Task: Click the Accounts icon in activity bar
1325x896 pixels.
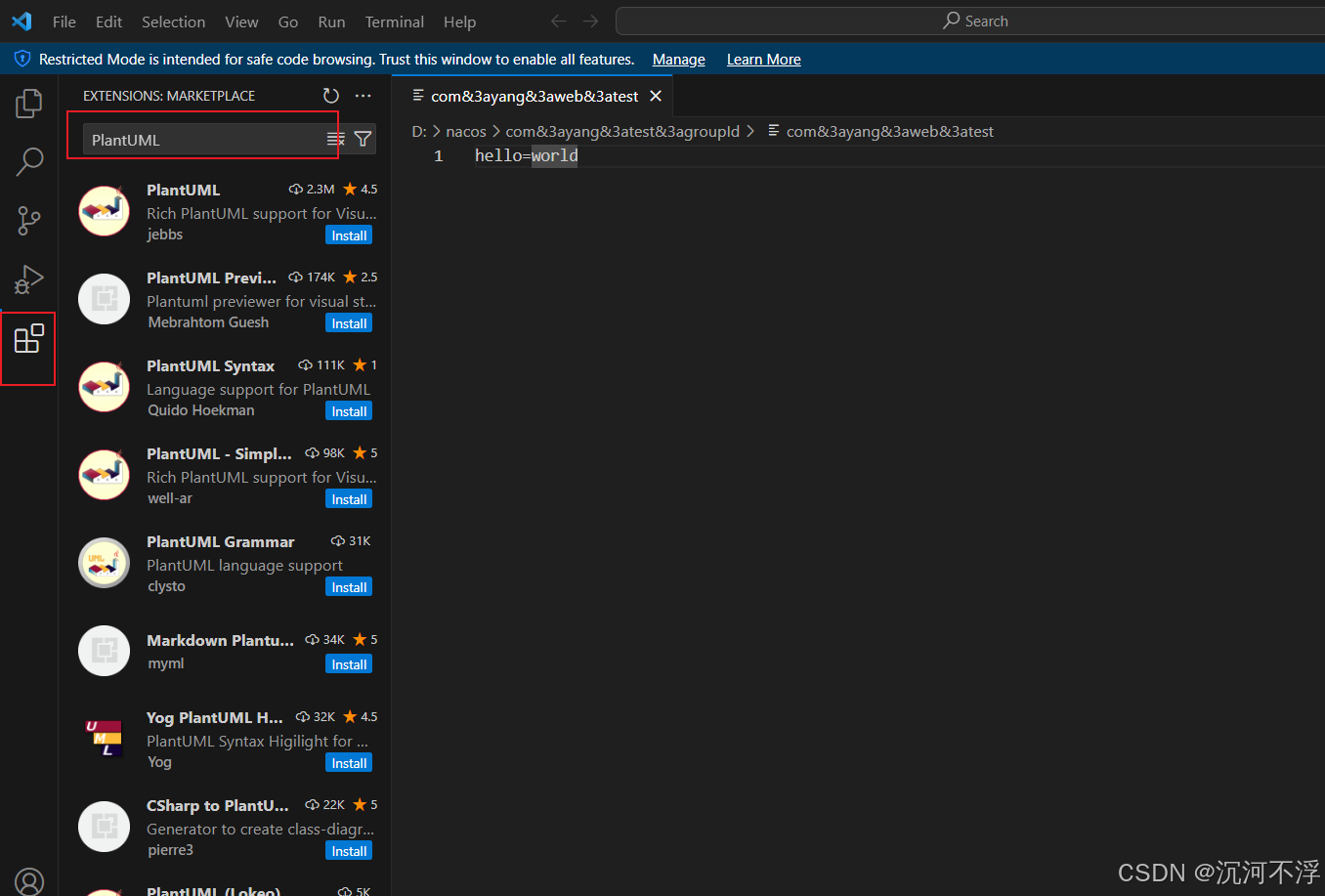Action: [29, 880]
